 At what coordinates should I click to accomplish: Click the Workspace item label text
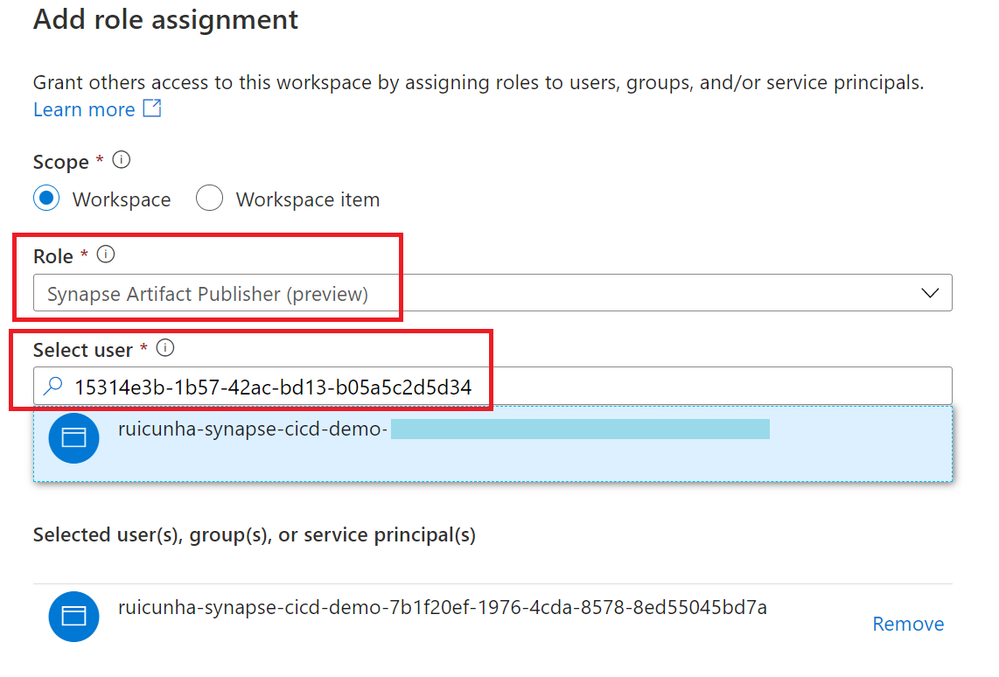click(307, 200)
